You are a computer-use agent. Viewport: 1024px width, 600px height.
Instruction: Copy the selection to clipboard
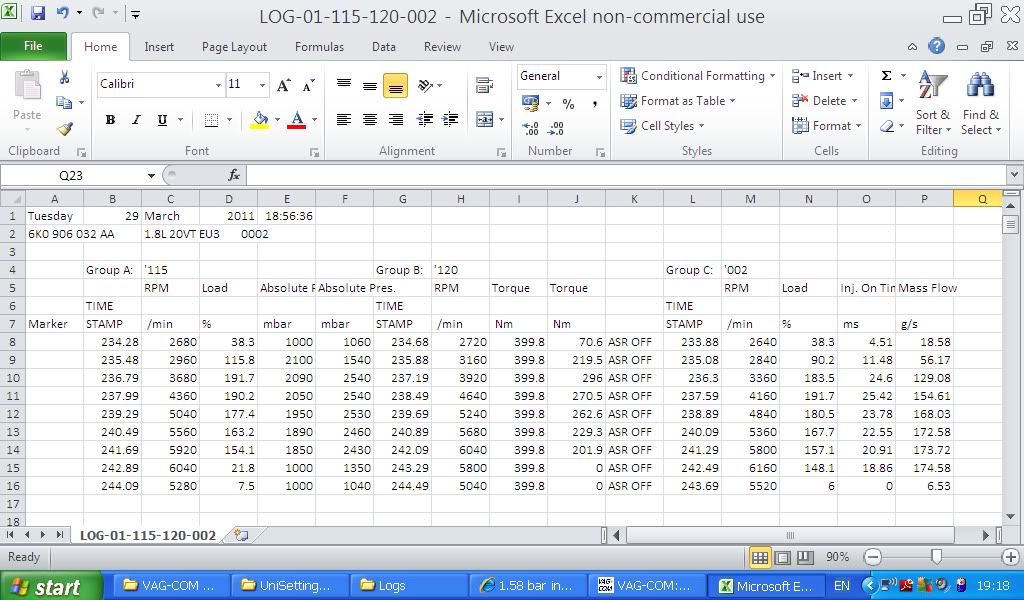(x=64, y=103)
